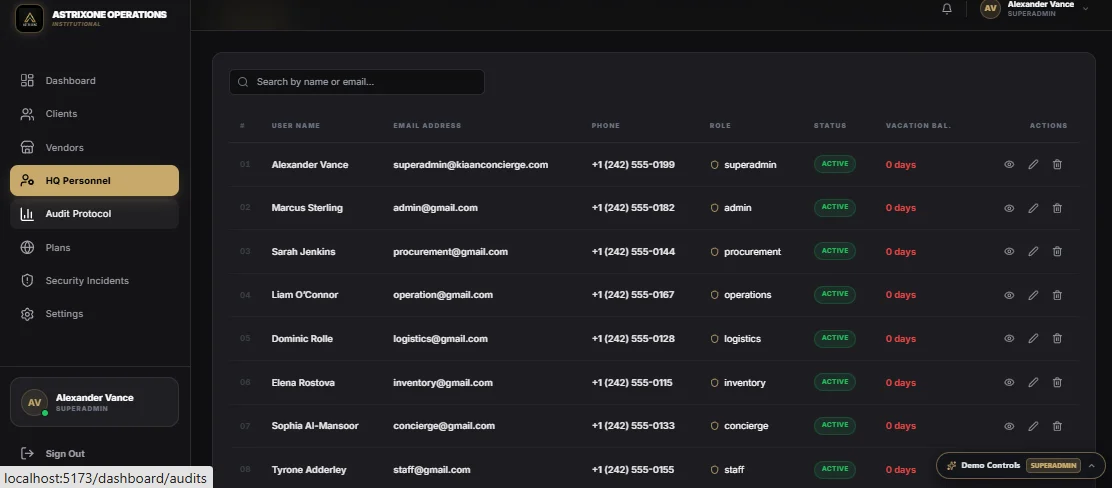1112x488 pixels.
Task: Click the superadmin role shield icon
Action: coord(715,165)
